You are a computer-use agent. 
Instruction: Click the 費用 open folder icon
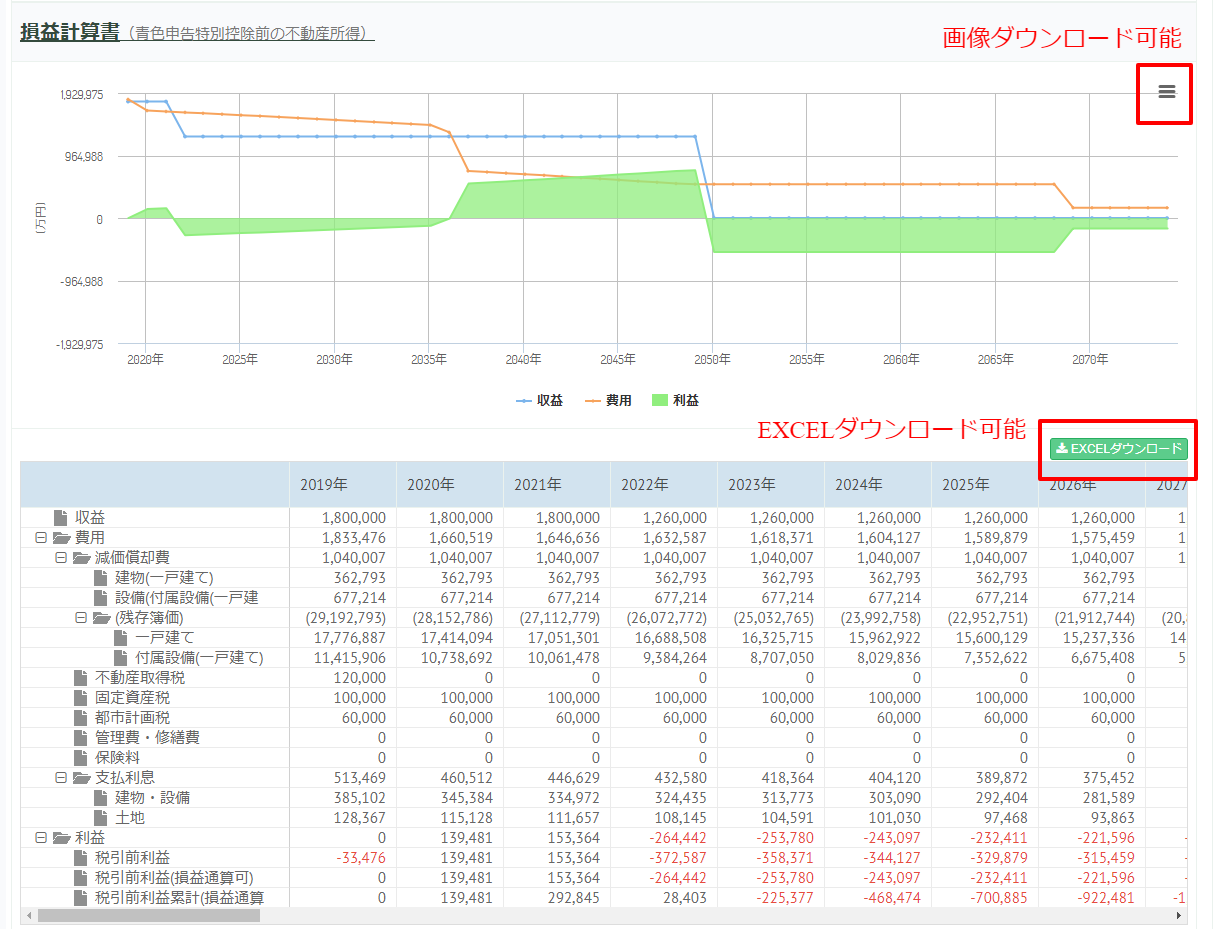coord(62,538)
